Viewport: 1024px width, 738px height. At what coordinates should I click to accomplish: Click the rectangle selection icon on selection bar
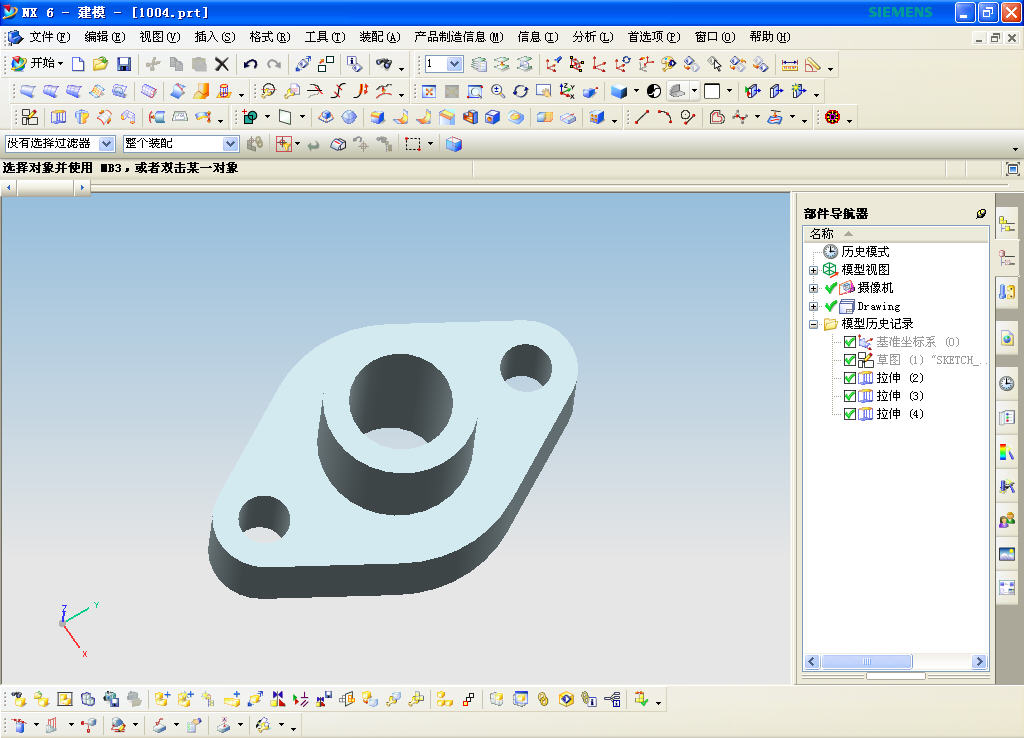point(413,144)
